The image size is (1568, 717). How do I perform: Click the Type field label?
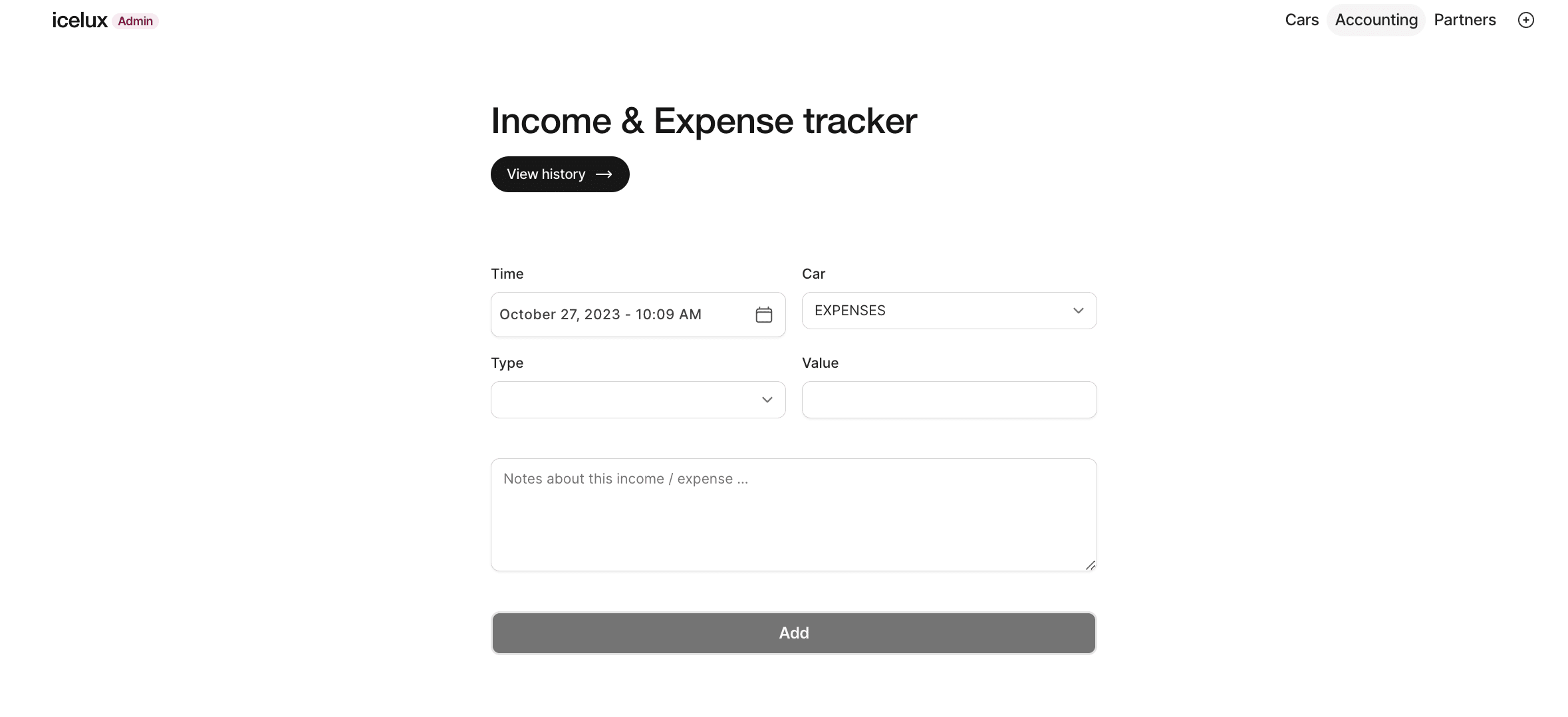pos(507,363)
